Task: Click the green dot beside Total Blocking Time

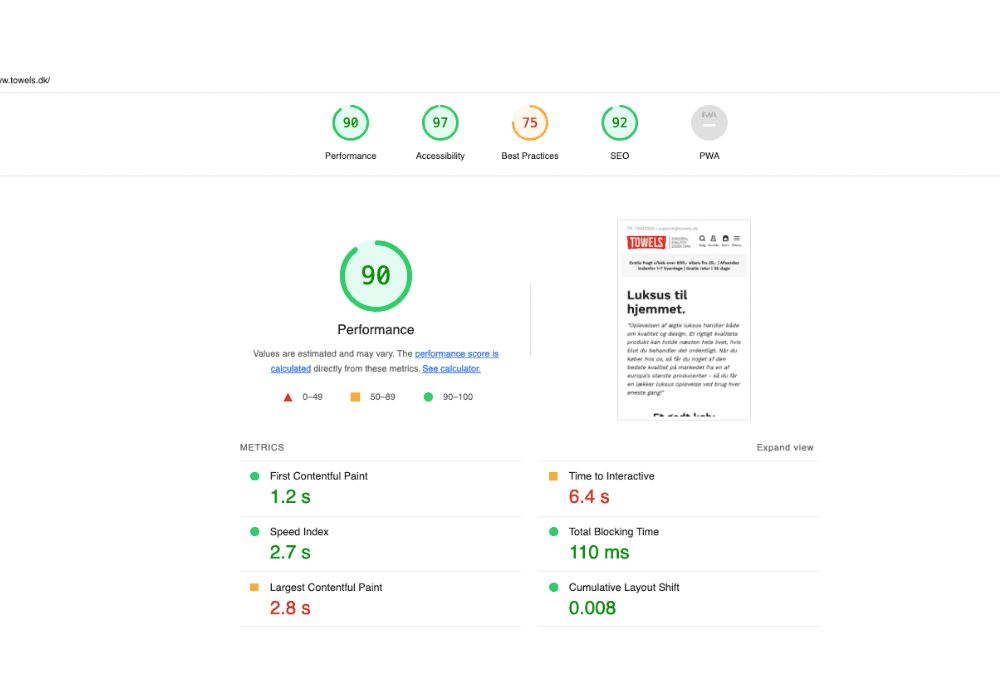Action: tap(554, 531)
